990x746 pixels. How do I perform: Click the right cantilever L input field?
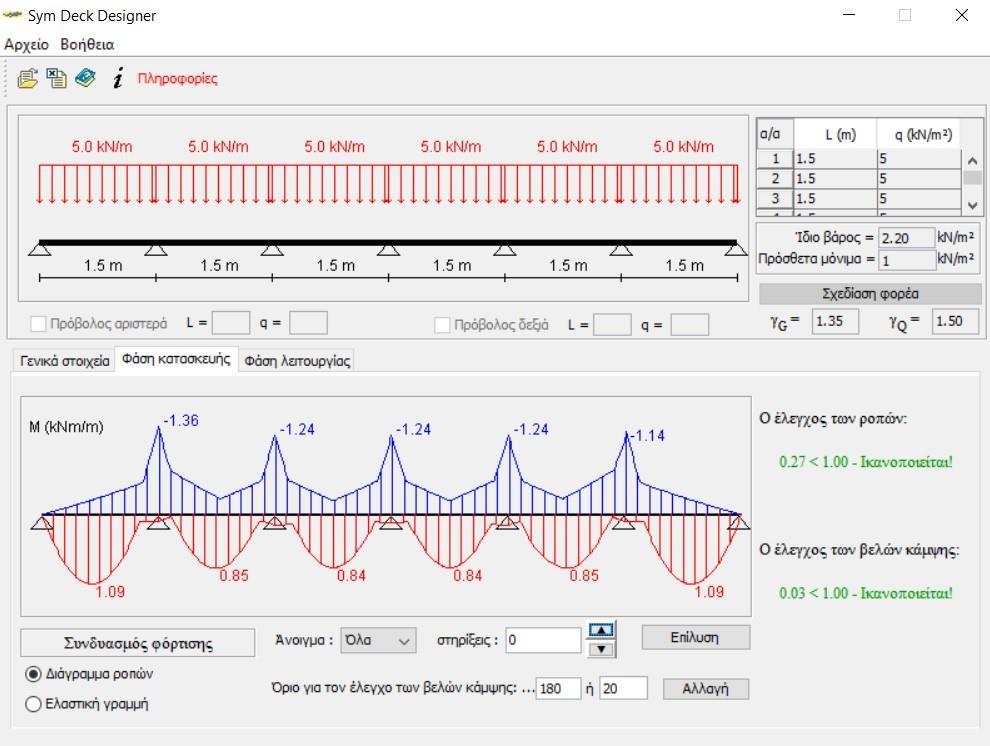click(612, 325)
